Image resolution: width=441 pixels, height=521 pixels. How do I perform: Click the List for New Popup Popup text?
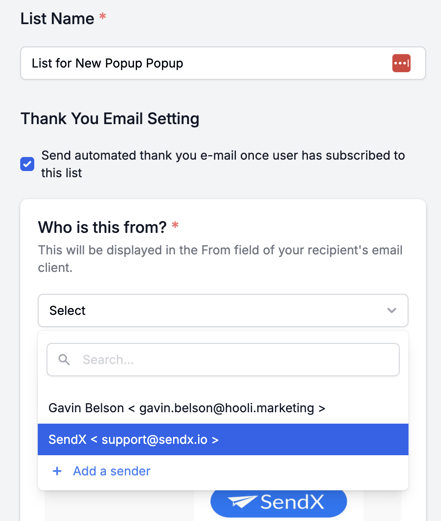click(x=107, y=63)
